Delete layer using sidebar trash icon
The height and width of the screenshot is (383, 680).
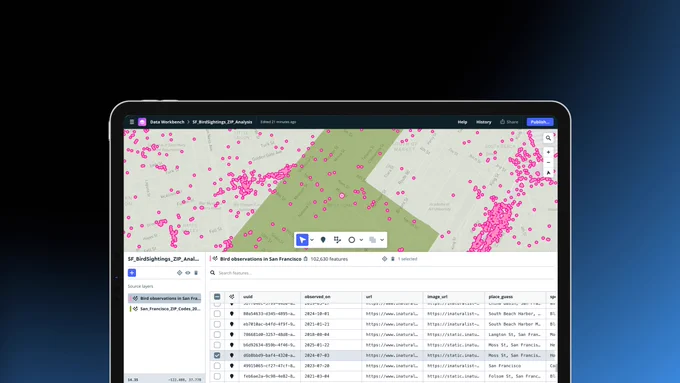pyautogui.click(x=196, y=273)
